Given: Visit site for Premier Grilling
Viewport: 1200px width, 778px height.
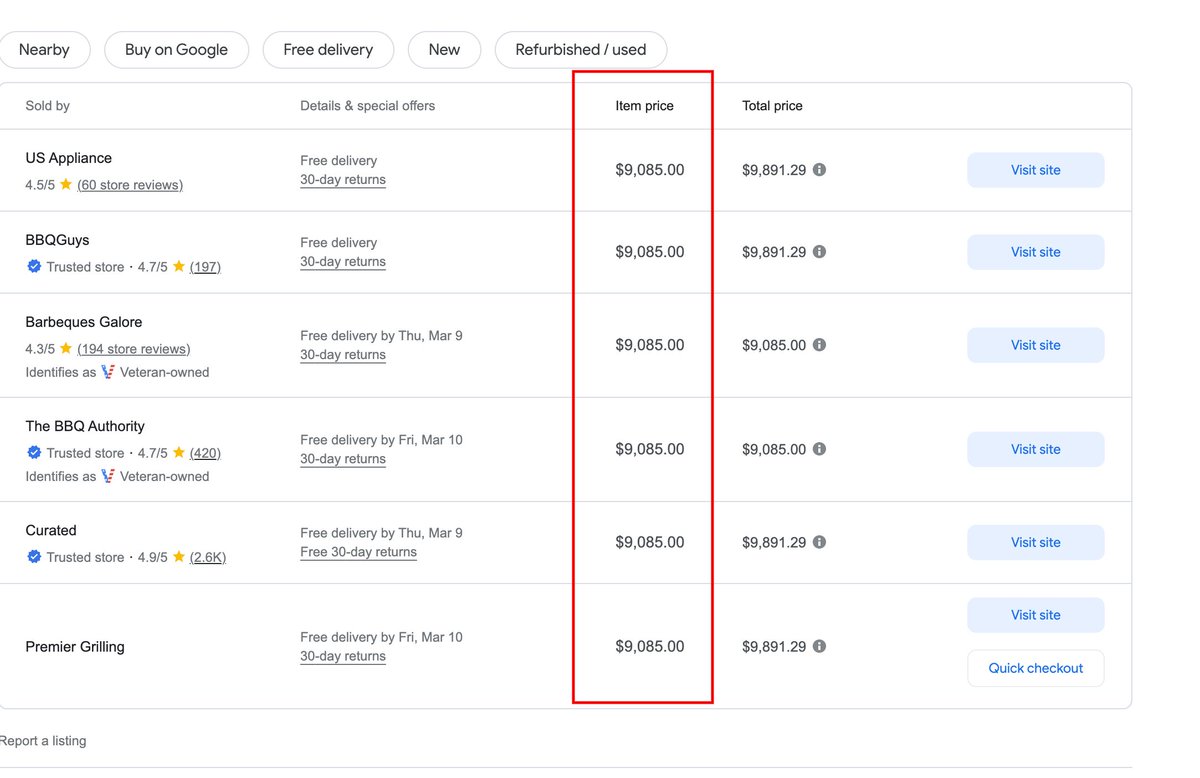Looking at the screenshot, I should coord(1035,615).
